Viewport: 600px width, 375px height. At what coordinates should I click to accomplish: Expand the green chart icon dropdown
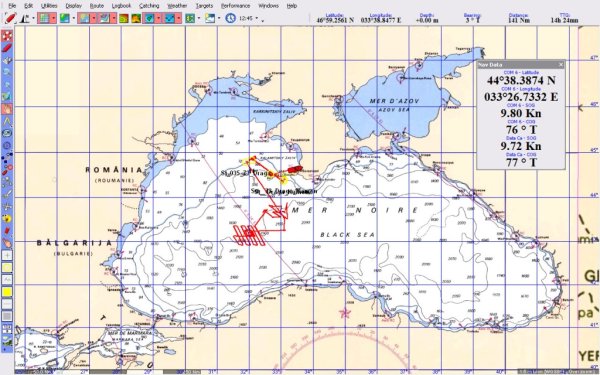tap(73, 18)
